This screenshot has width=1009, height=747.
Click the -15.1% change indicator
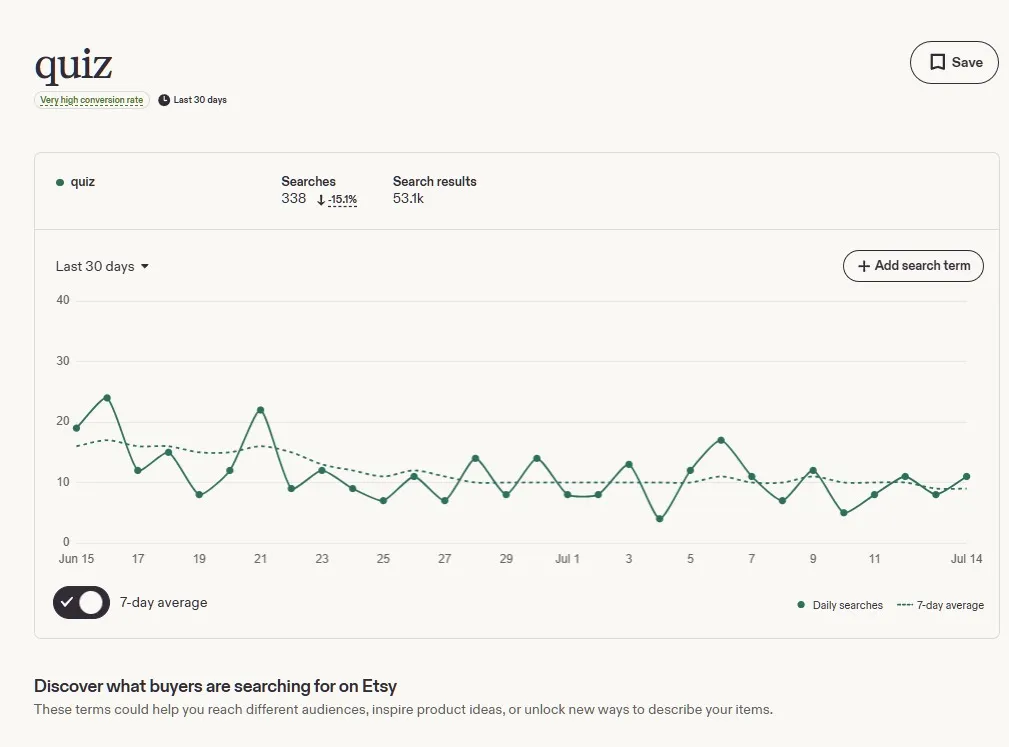[342, 200]
